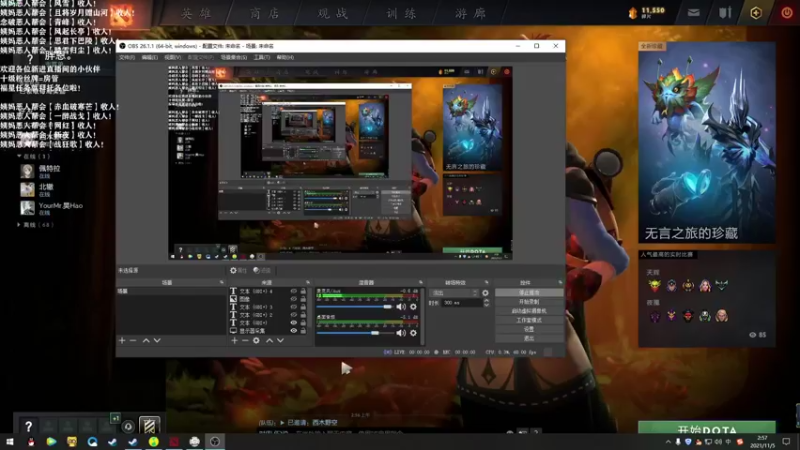The width and height of the screenshot is (800, 450).
Task: Switch to the 商店 tab in Dota
Action: click(x=265, y=13)
